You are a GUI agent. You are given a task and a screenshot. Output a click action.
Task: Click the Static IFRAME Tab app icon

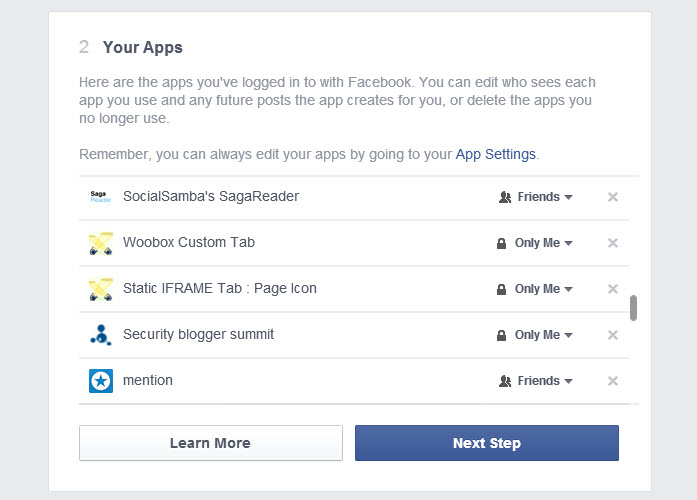101,289
